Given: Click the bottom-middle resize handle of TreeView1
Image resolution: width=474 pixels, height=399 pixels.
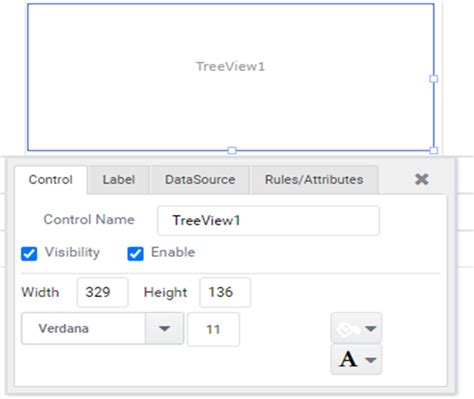Looking at the screenshot, I should tap(232, 150).
